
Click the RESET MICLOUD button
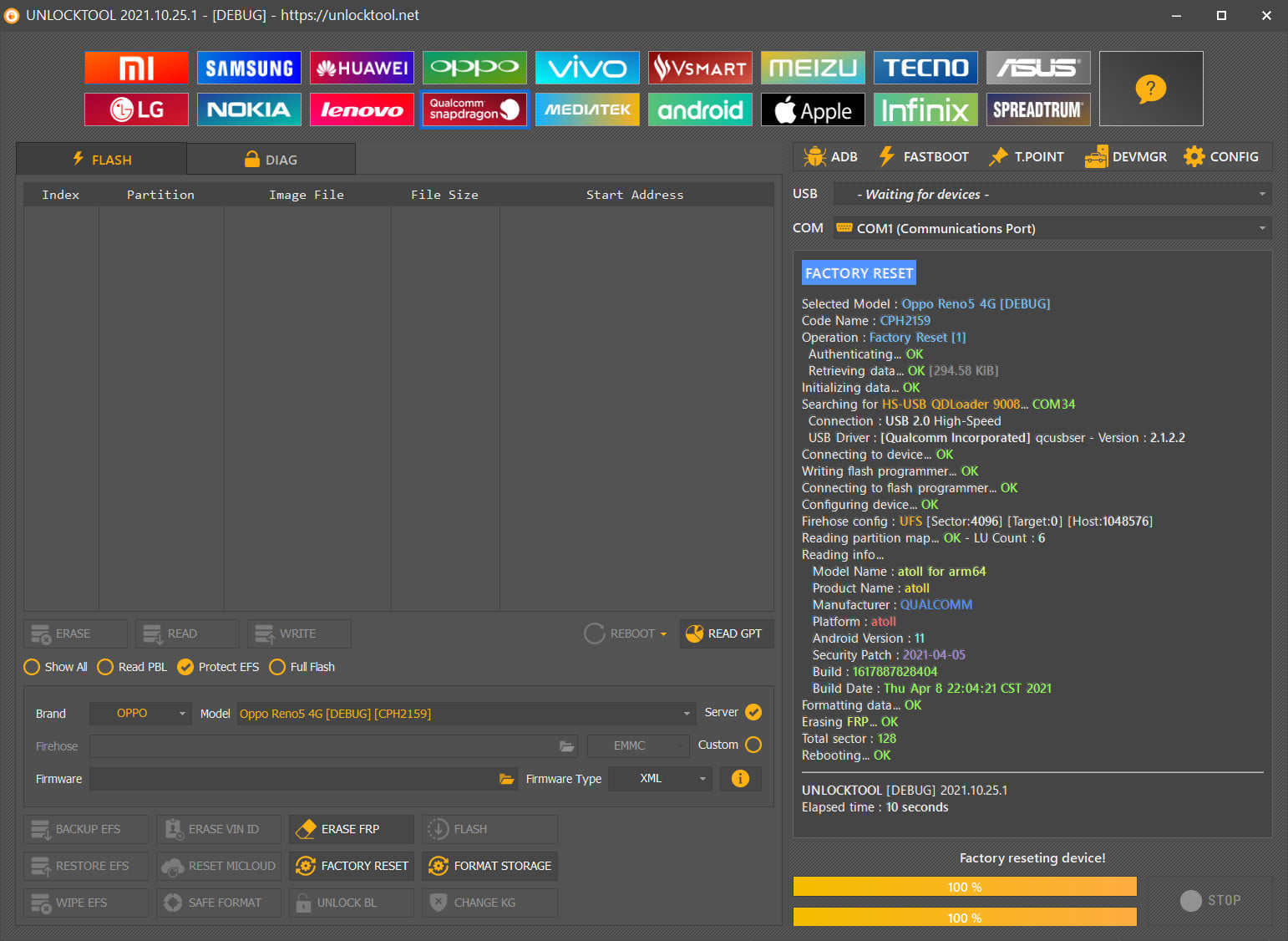[x=219, y=866]
